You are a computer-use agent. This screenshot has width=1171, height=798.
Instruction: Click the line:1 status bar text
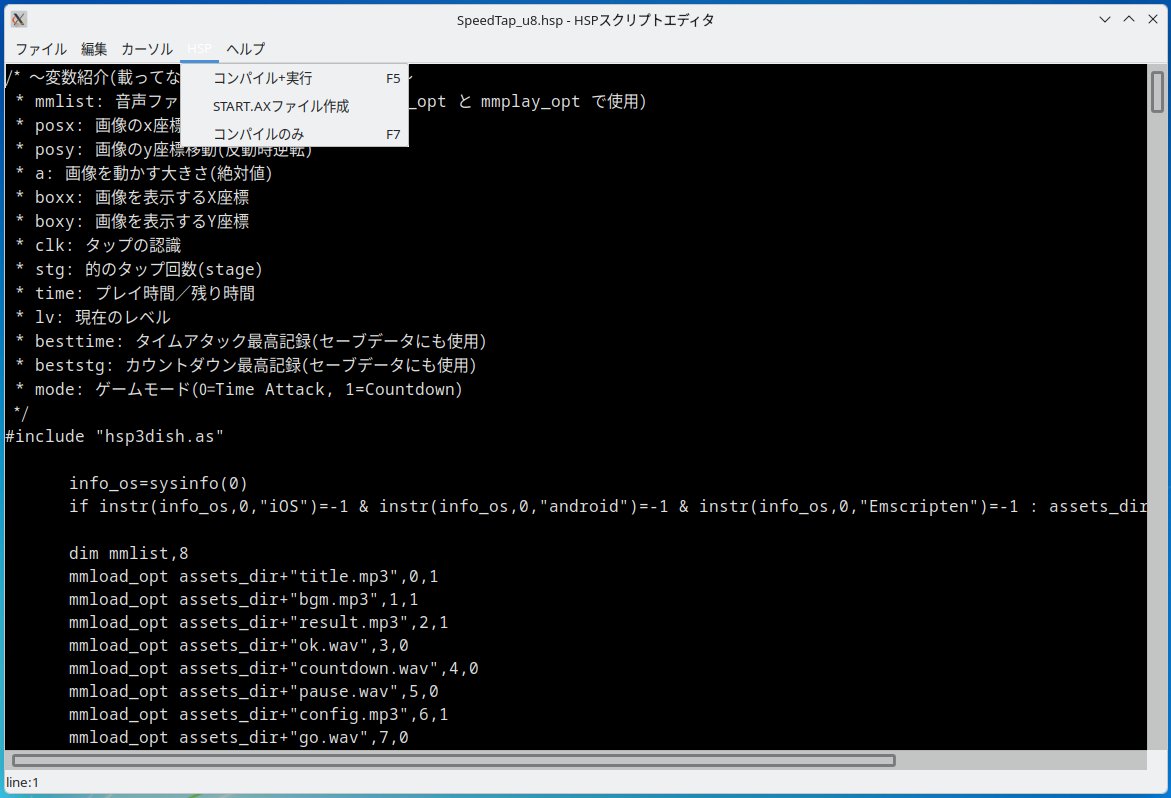pyautogui.click(x=22, y=782)
